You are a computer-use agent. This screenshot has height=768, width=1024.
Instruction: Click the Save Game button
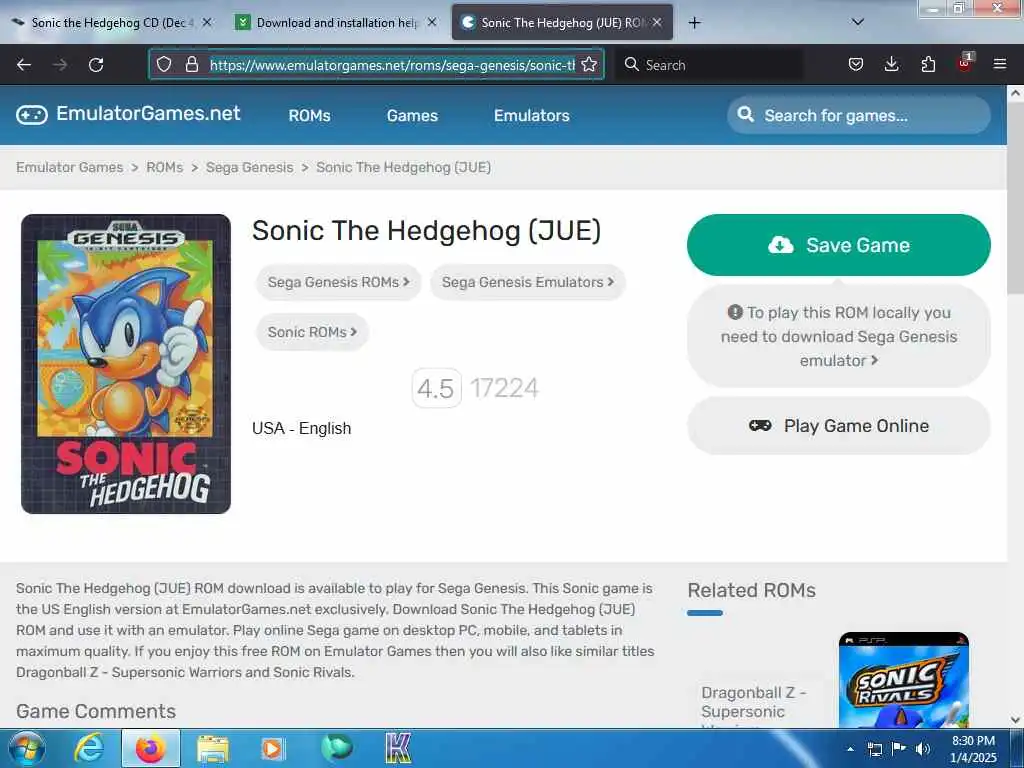coord(839,245)
